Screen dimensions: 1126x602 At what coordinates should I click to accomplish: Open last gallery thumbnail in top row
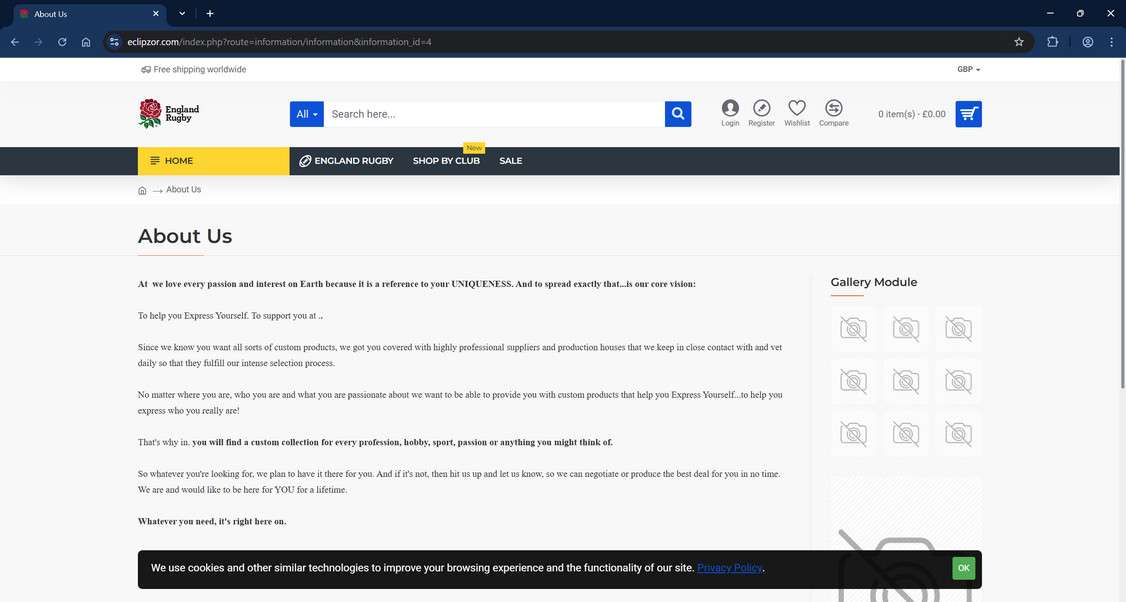958,329
